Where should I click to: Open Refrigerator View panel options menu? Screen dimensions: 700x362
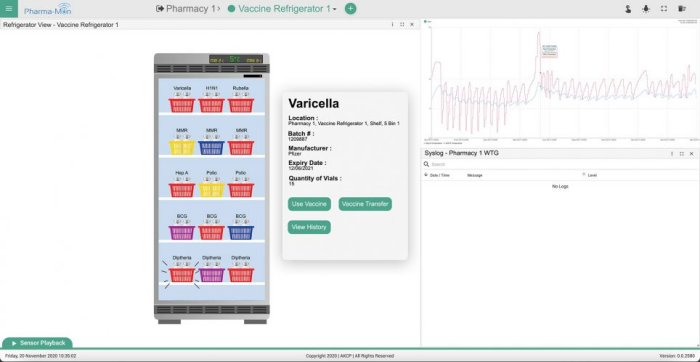(392, 25)
